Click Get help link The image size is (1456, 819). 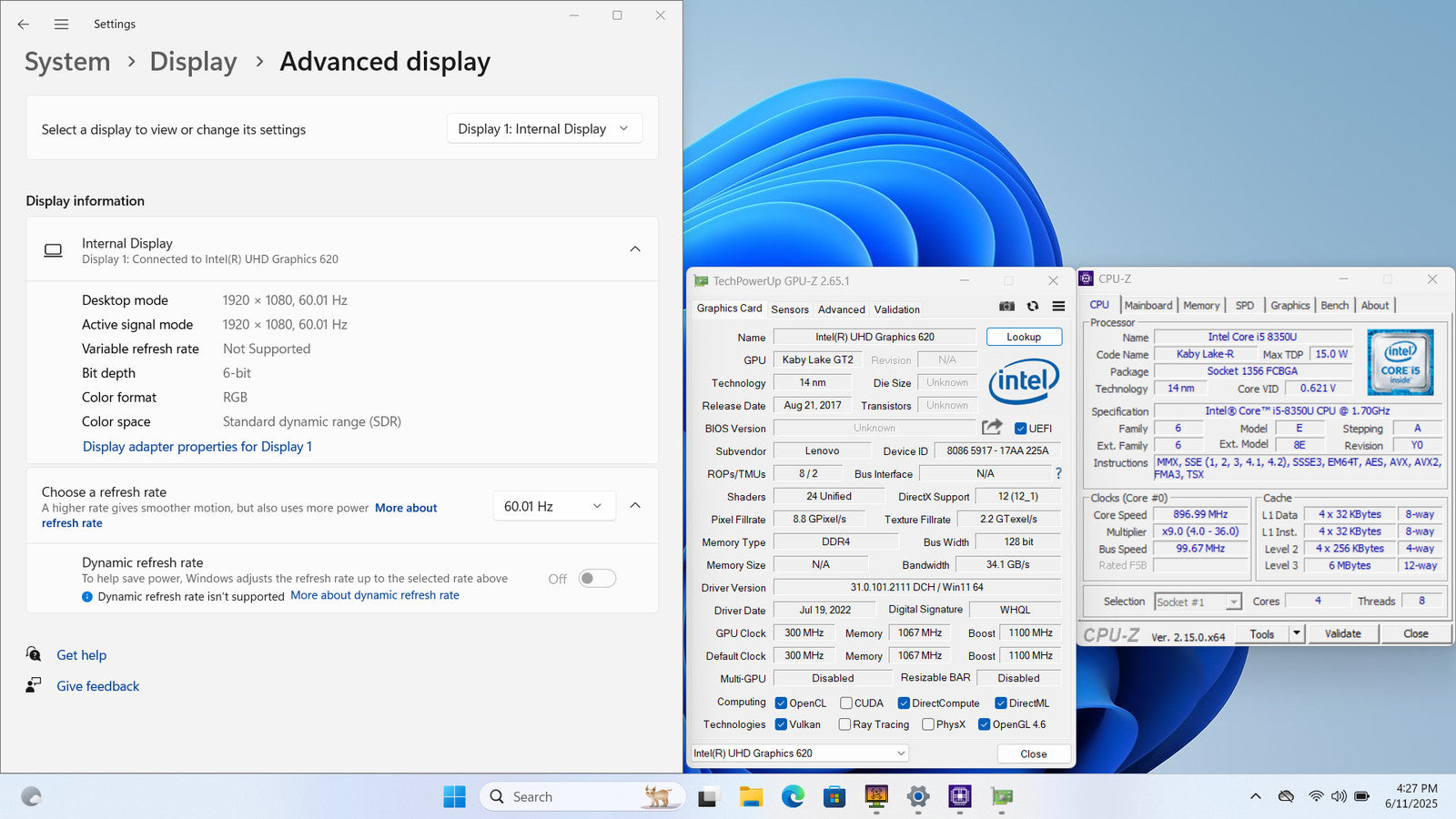81,655
